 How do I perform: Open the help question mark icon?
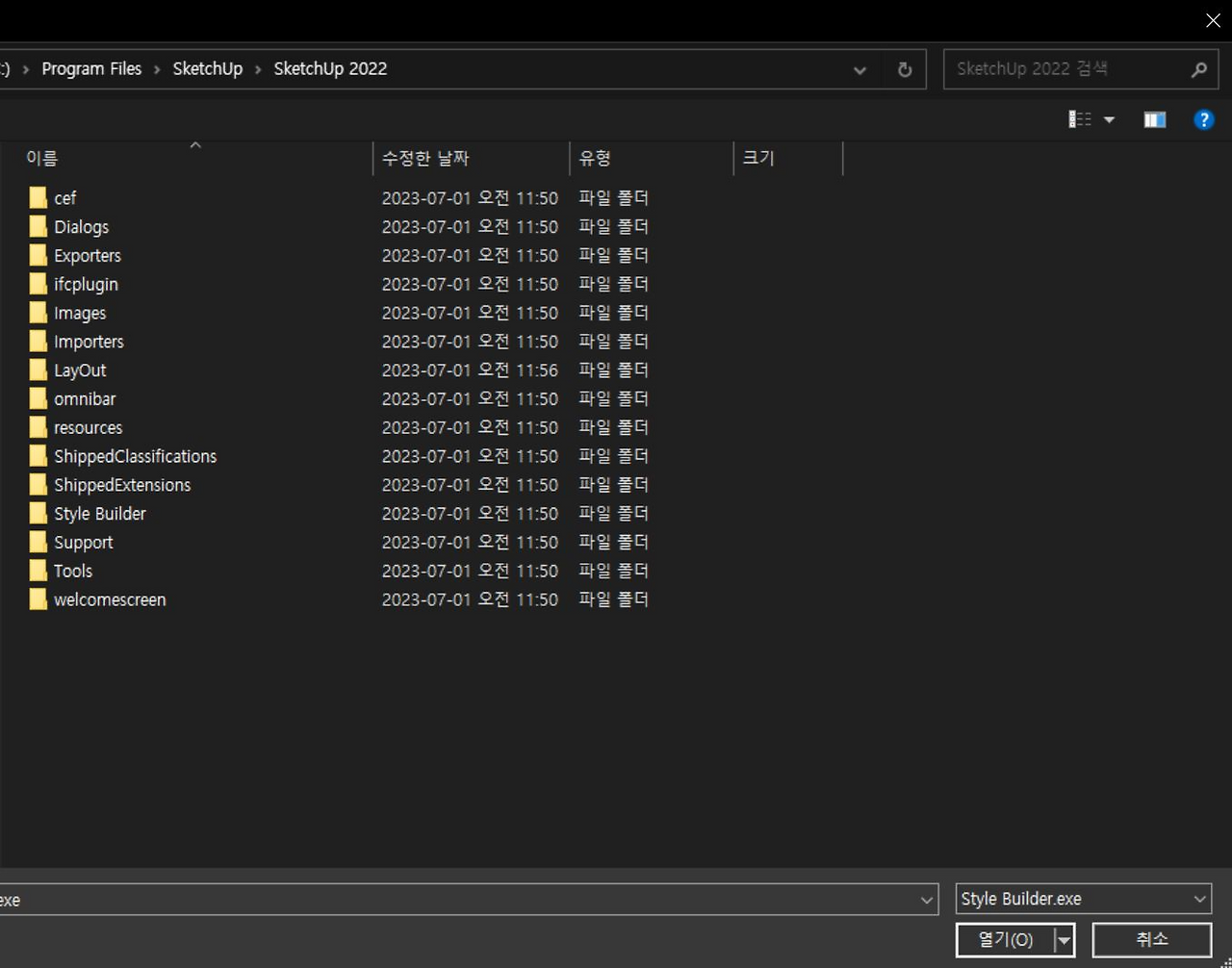pyautogui.click(x=1203, y=119)
